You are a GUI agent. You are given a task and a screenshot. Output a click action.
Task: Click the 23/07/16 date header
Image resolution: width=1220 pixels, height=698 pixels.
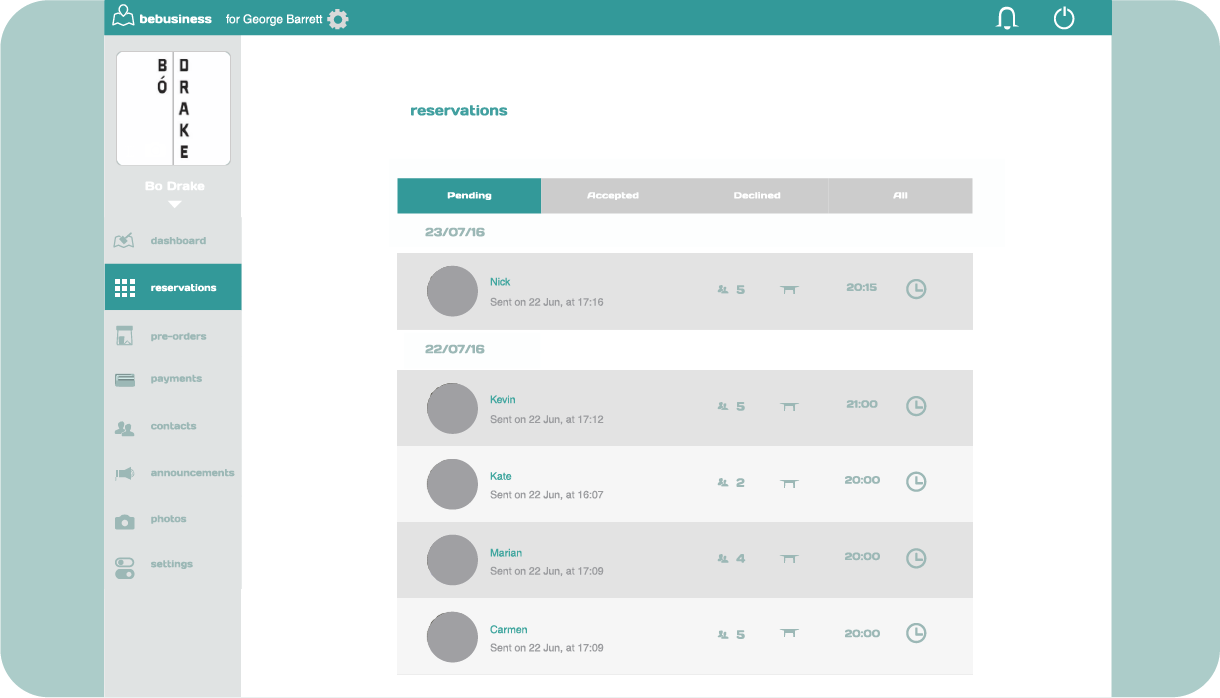coord(454,232)
